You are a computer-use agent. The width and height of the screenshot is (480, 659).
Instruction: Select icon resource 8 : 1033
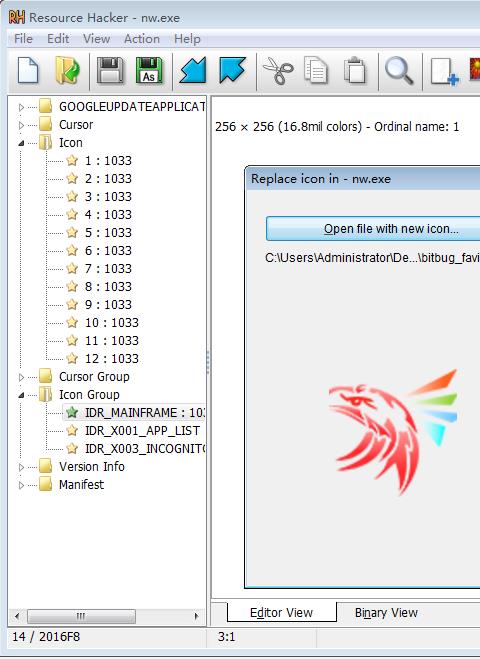coord(108,287)
